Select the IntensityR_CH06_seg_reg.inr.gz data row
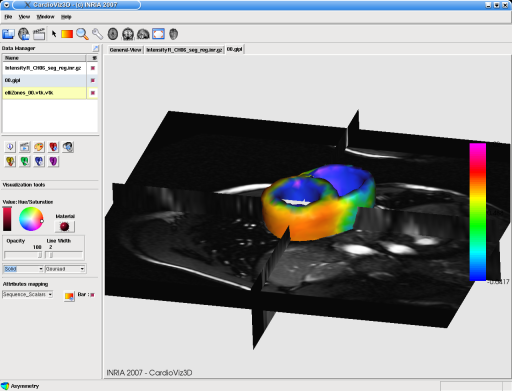512x391 pixels. pos(43,68)
